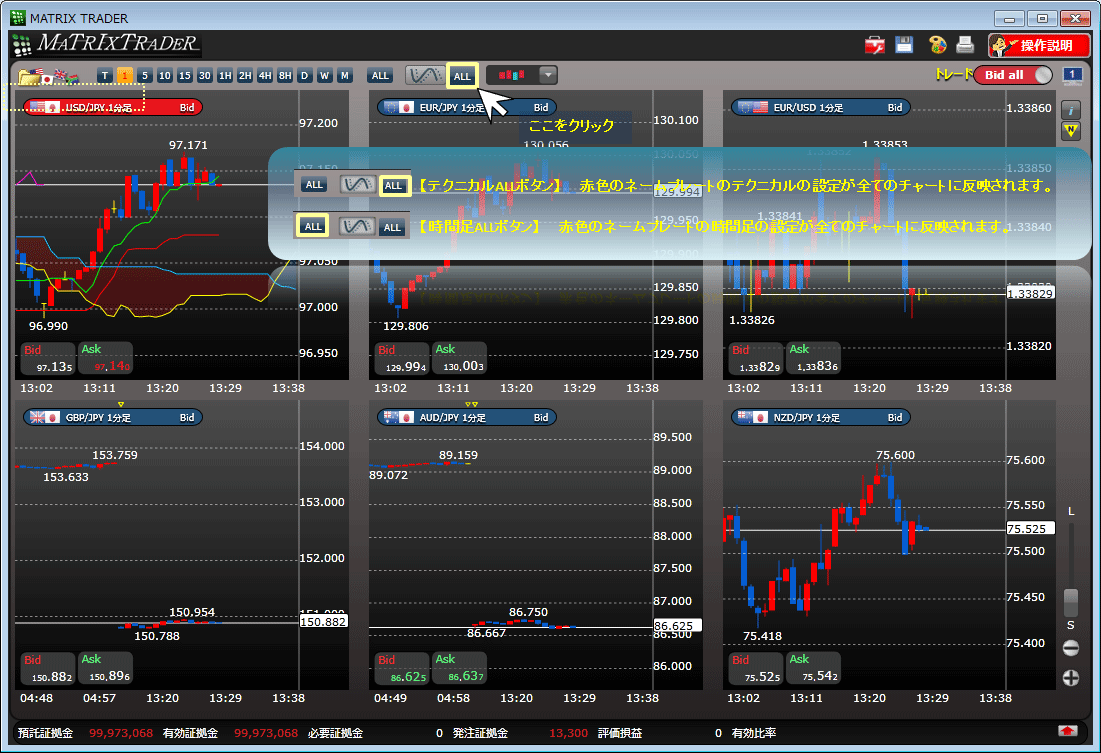Click the L-S chart size slider handle
The height and width of the screenshot is (753, 1101).
tap(1071, 602)
